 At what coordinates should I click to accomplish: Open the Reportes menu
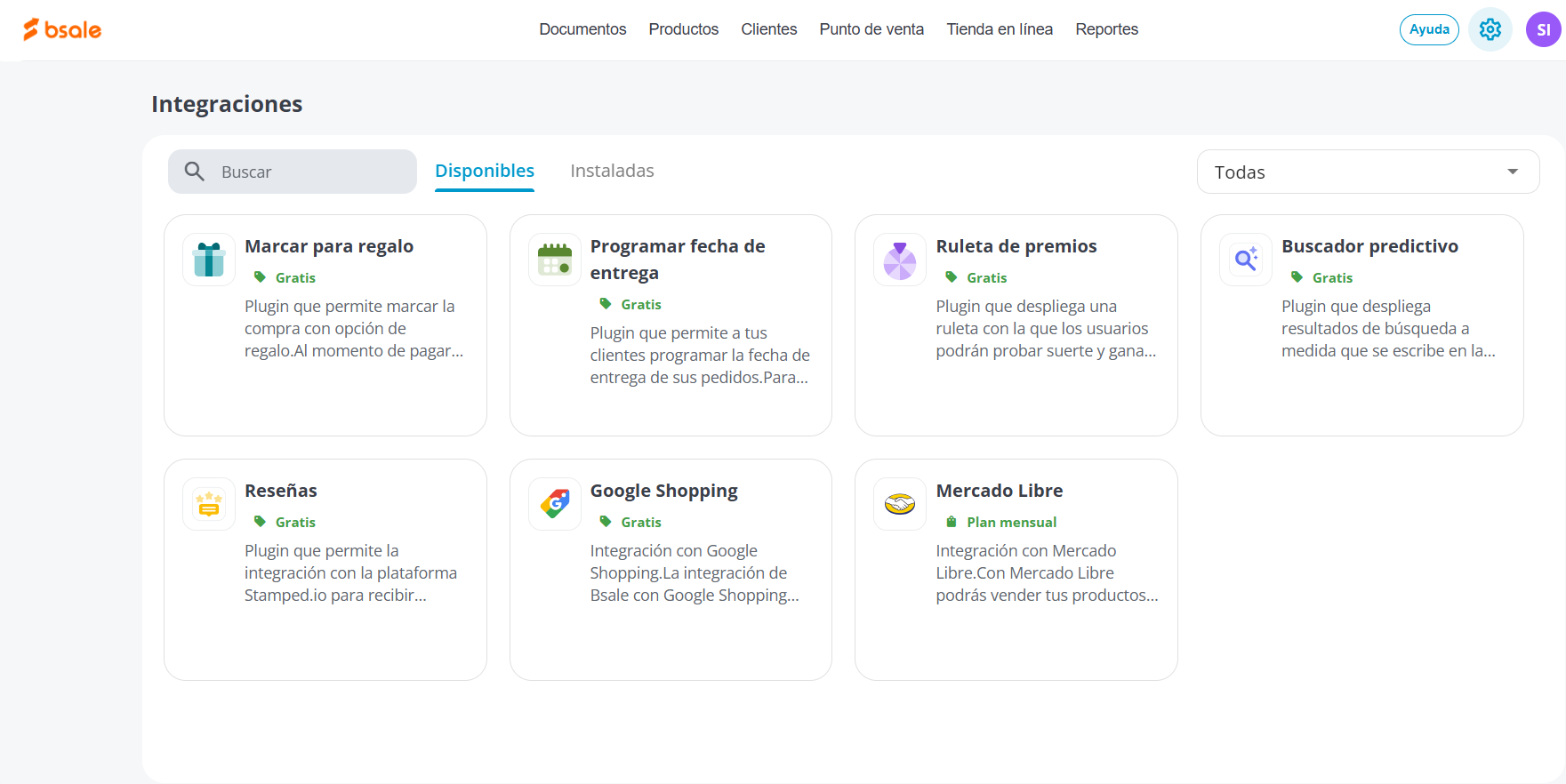[1107, 29]
